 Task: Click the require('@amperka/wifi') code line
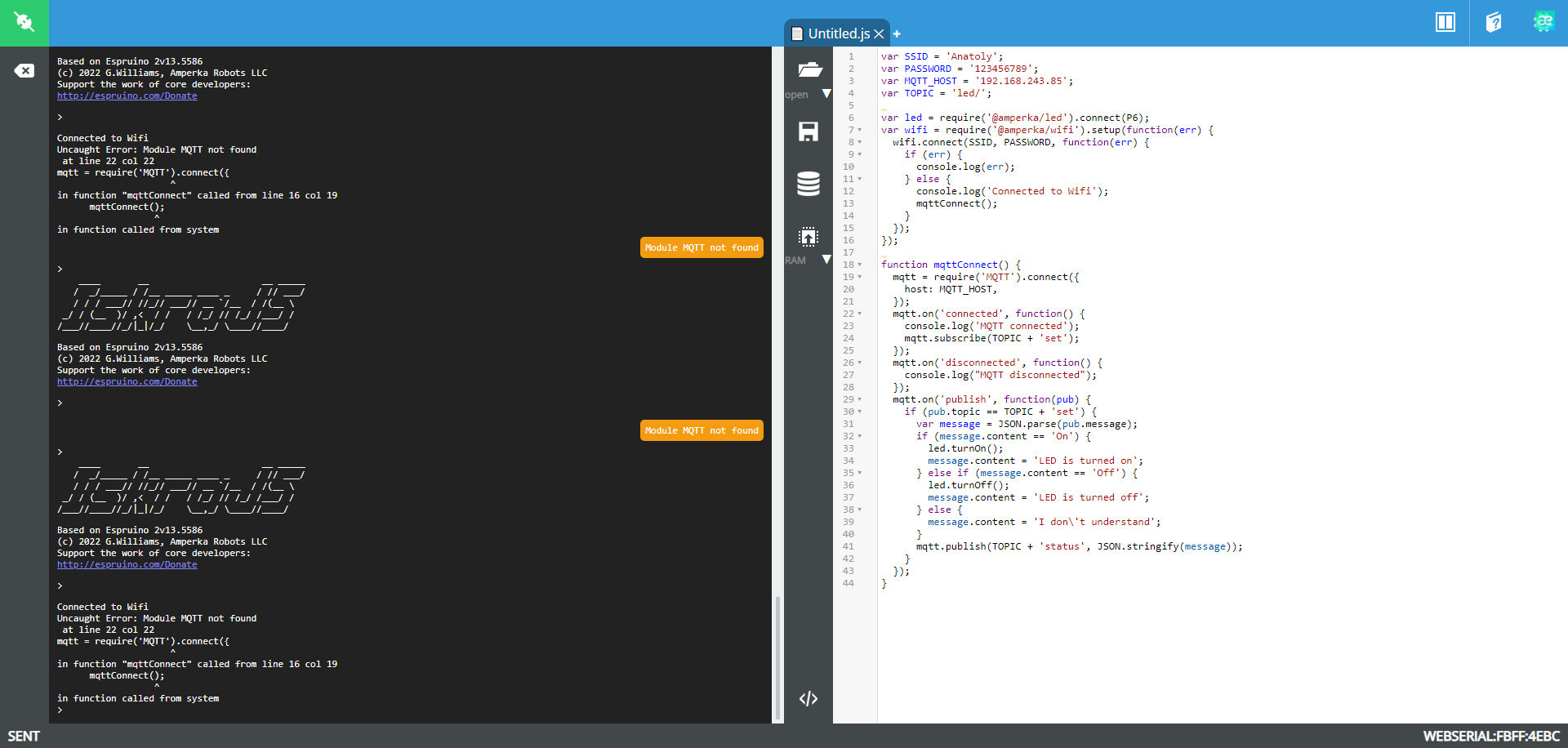(x=1047, y=130)
